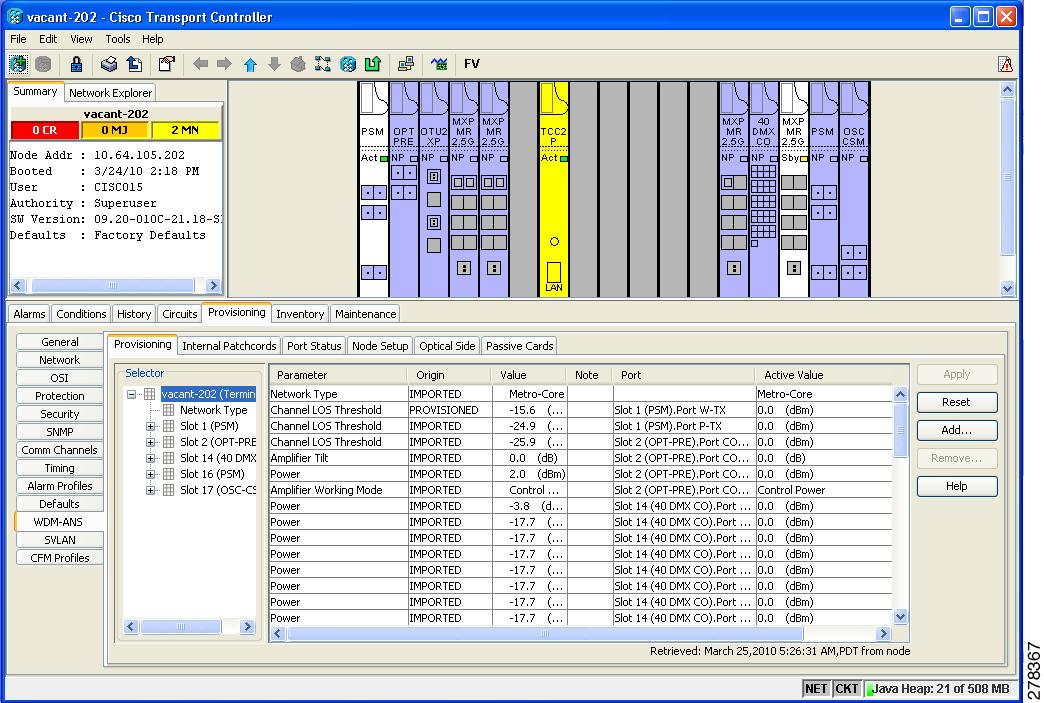Switch to the Network Explorer tab
The image size is (1044, 703).
[111, 93]
